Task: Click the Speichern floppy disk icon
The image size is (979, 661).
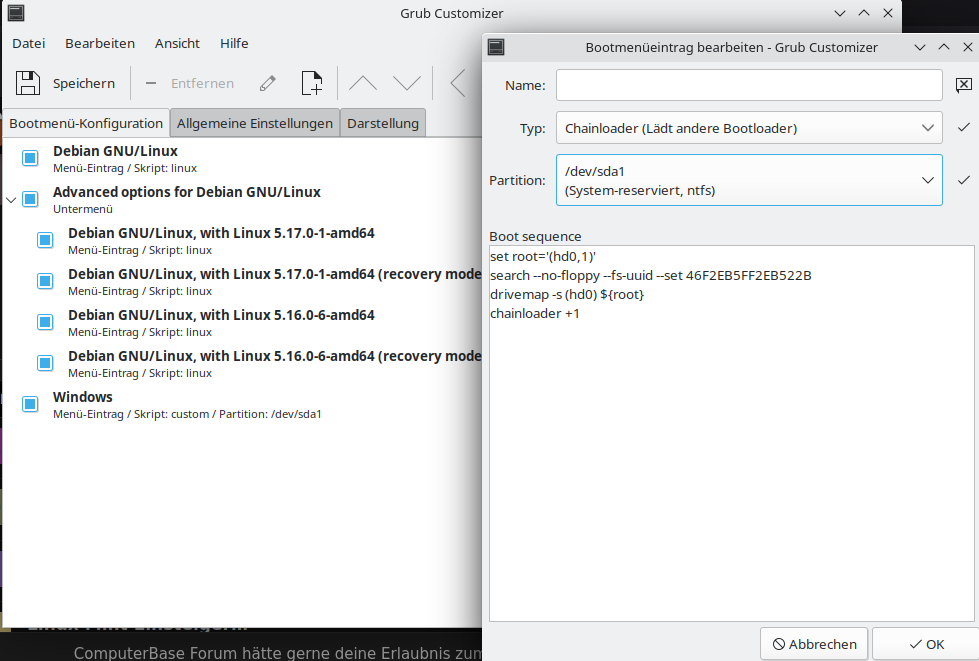Action: point(27,83)
